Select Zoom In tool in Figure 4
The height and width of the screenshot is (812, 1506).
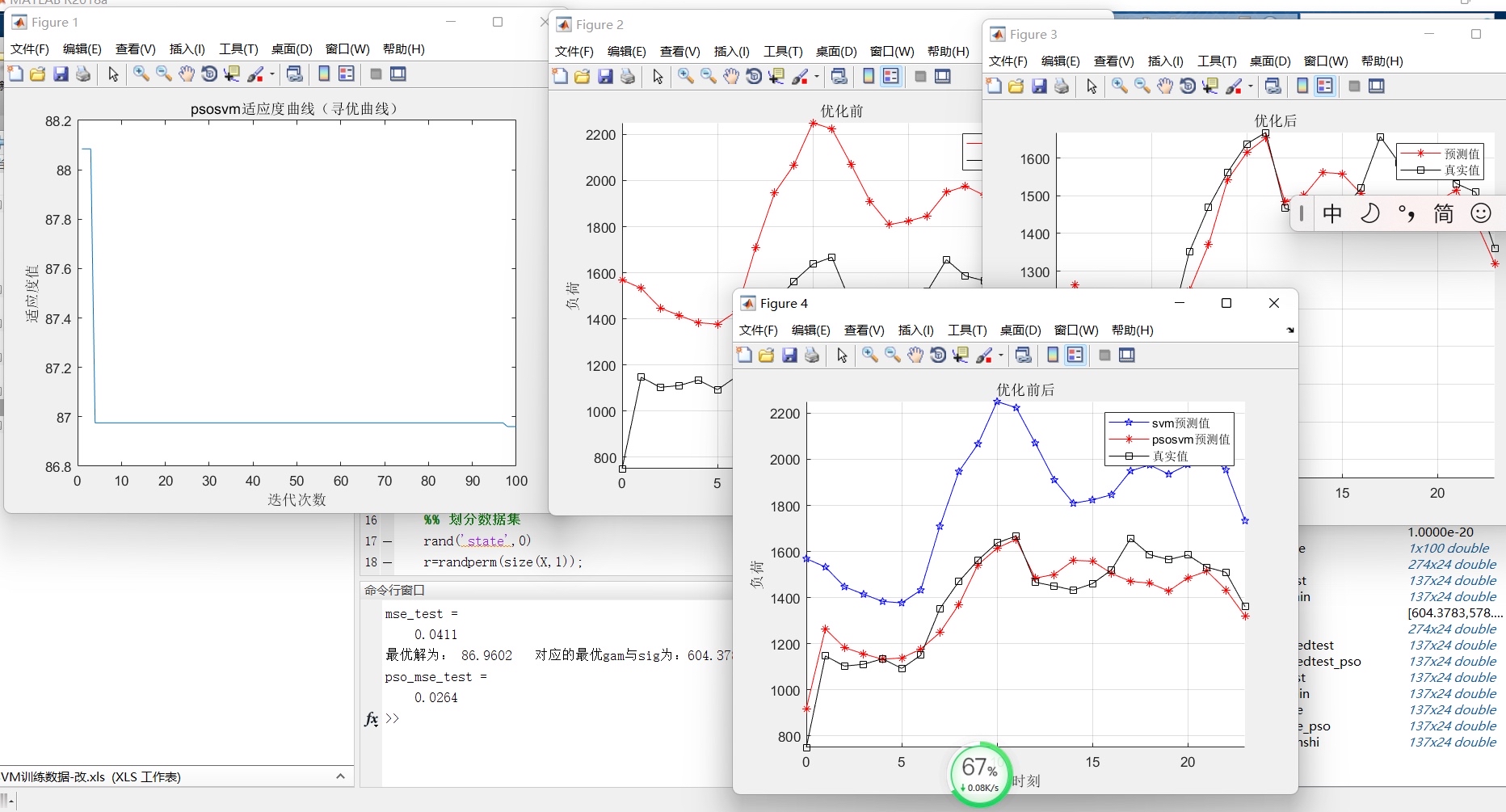870,356
